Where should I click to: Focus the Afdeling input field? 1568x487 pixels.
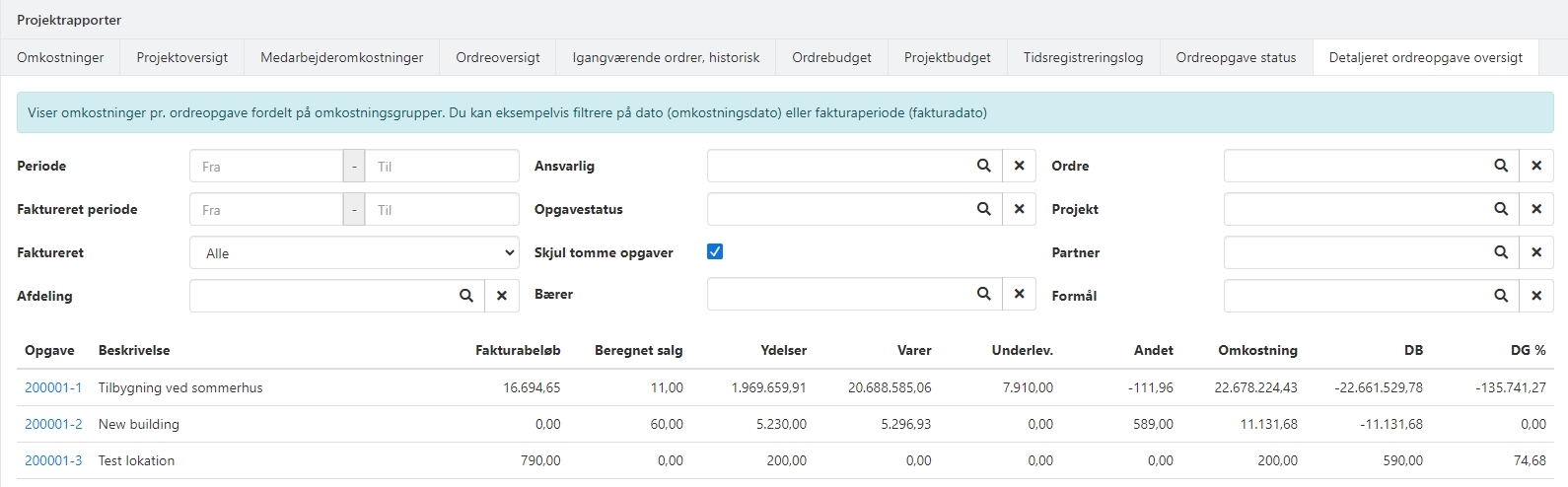pyautogui.click(x=320, y=296)
